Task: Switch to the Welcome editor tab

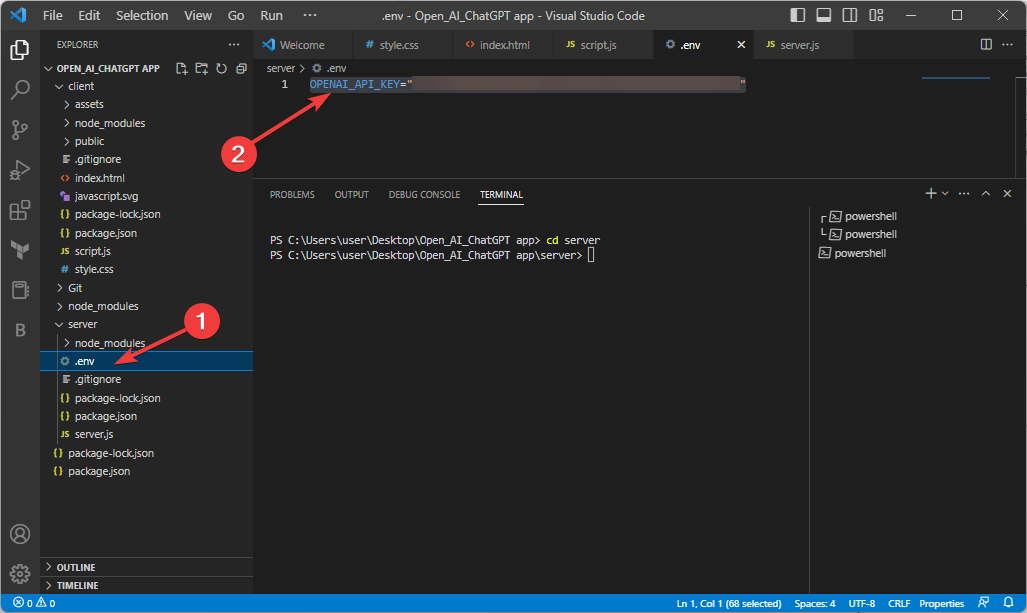Action: [302, 45]
